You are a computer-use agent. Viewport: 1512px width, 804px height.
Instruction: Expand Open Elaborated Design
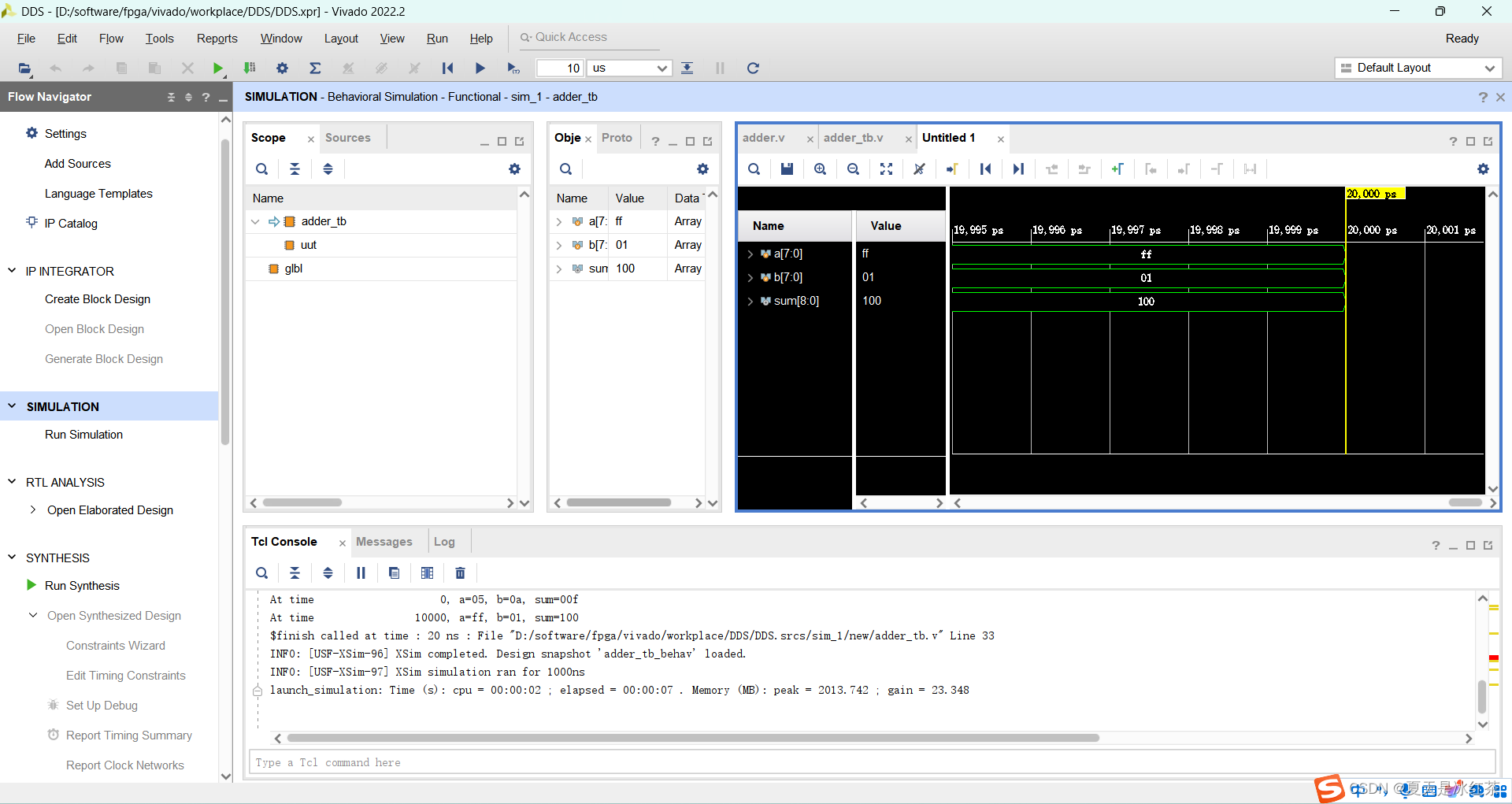click(x=32, y=510)
